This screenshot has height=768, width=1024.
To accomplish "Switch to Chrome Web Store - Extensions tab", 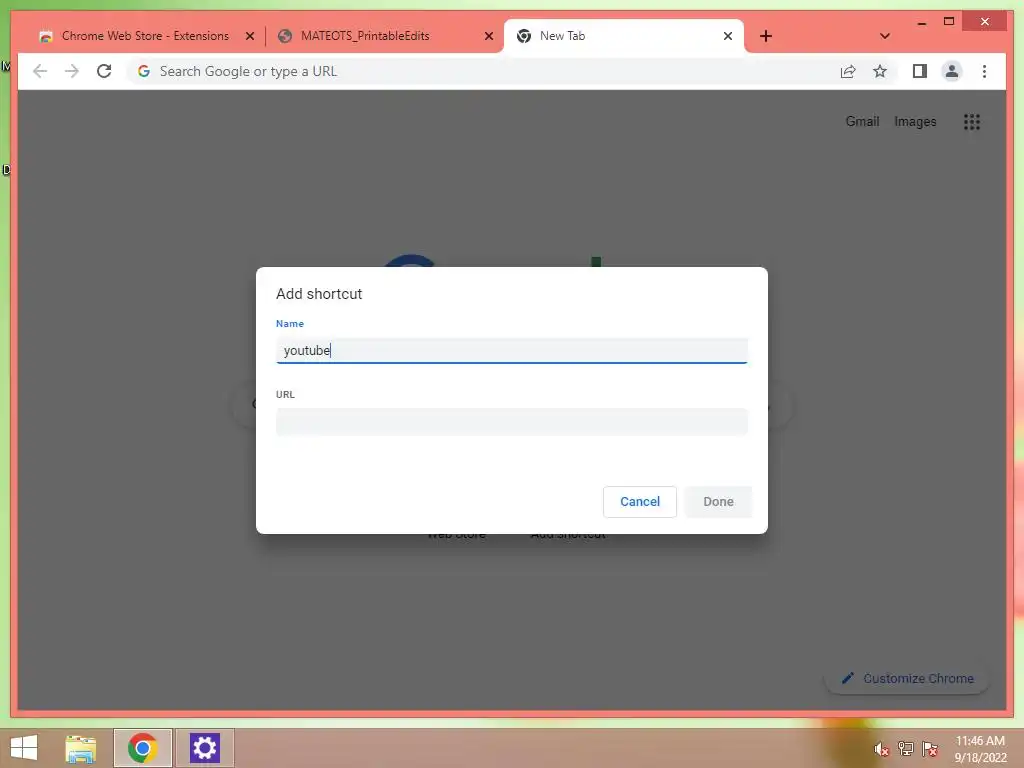I will (146, 36).
